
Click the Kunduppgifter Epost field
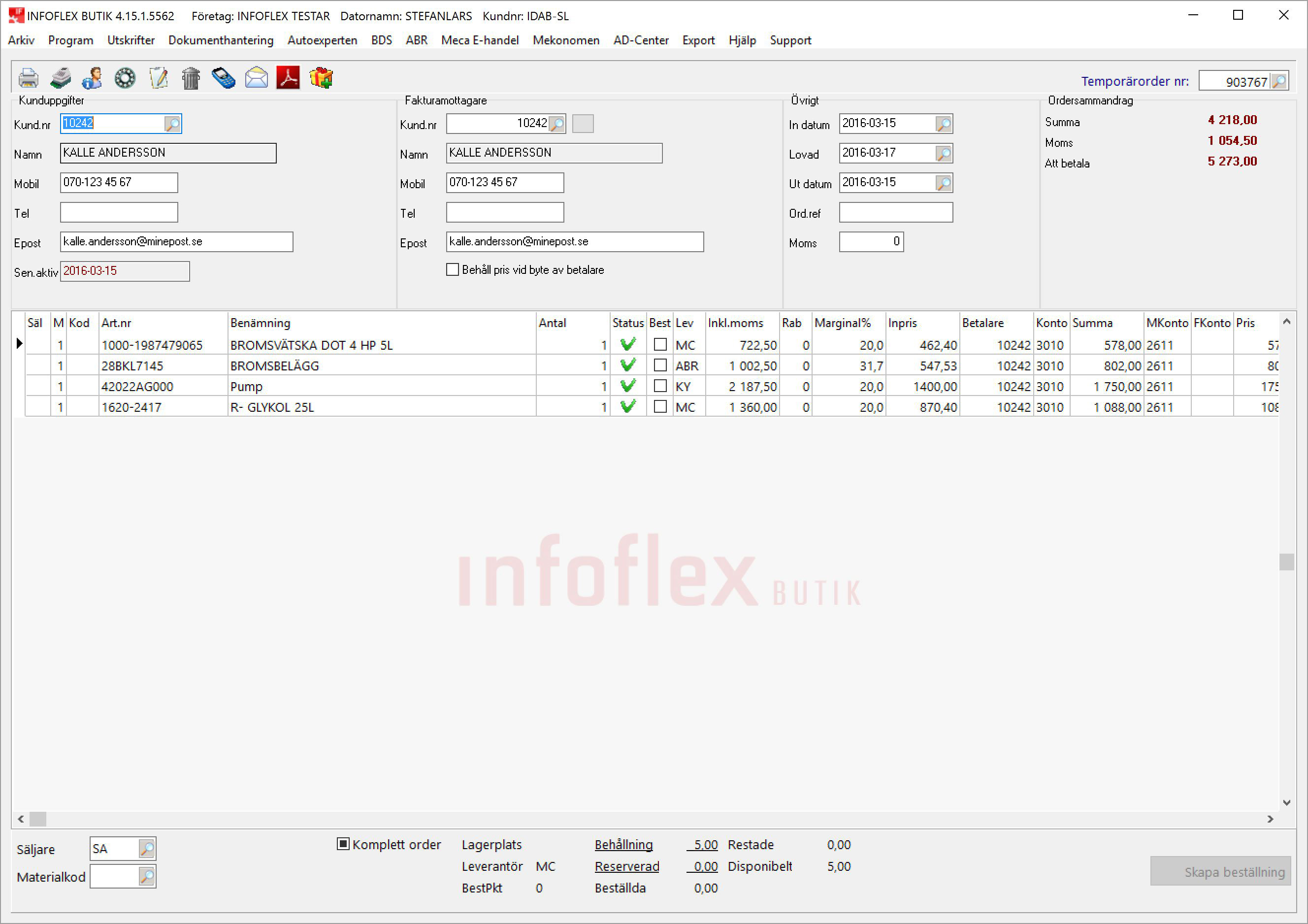pyautogui.click(x=177, y=242)
